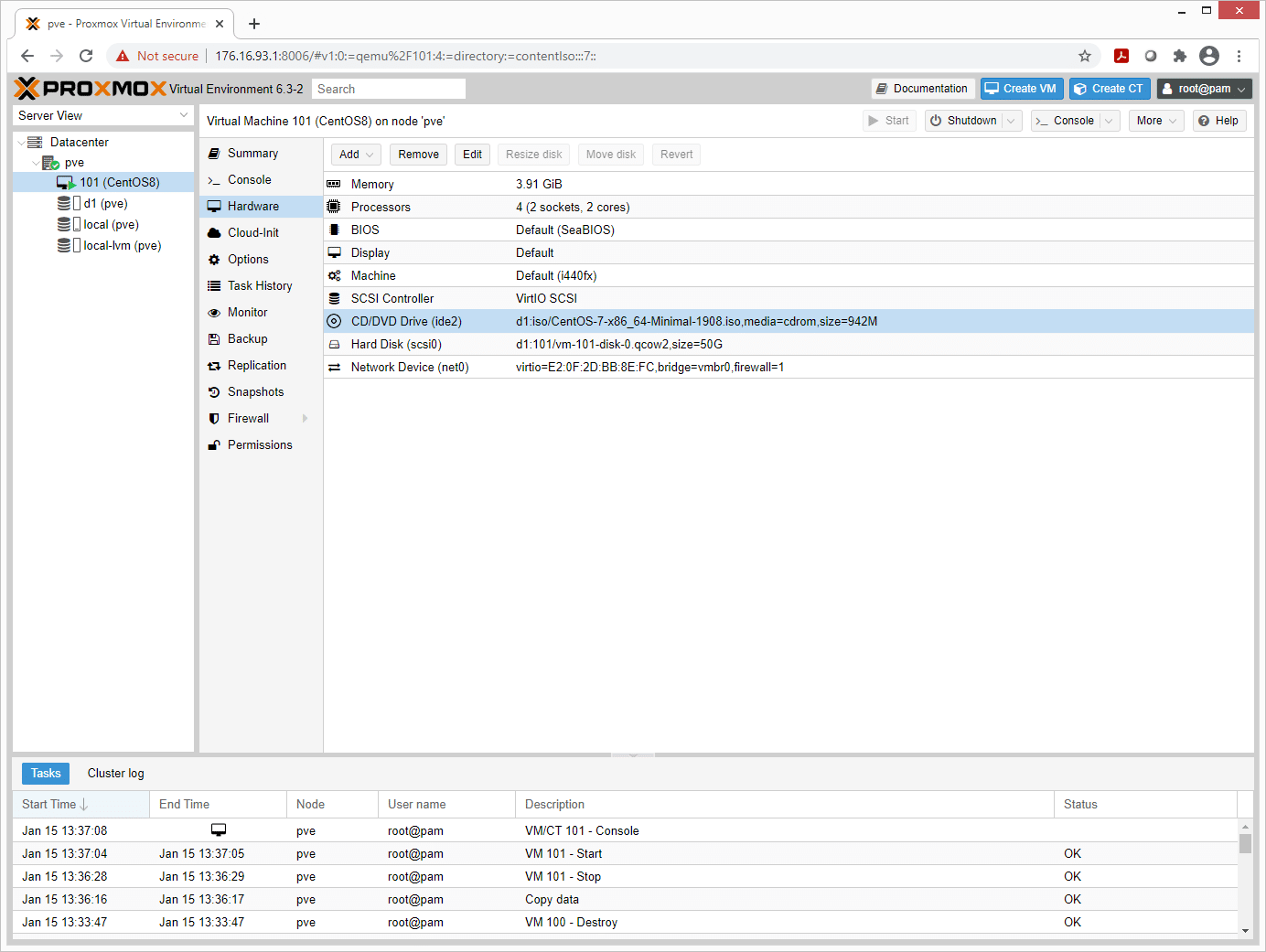This screenshot has width=1266, height=952.
Task: Switch to the Tasks tab
Action: (x=46, y=774)
